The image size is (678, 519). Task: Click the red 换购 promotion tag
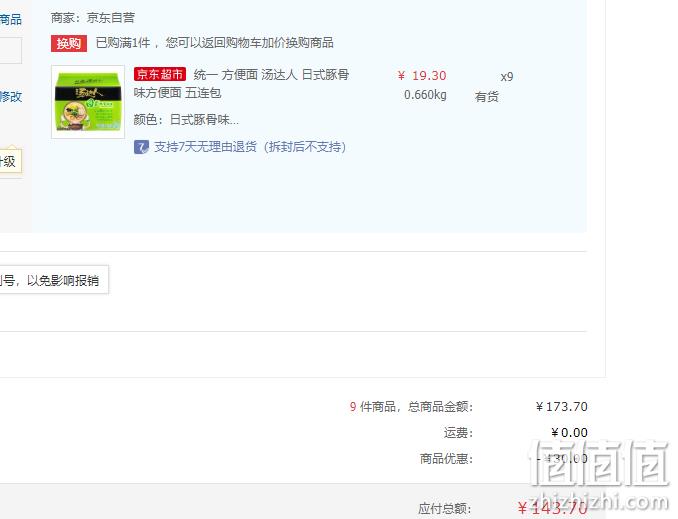tap(69, 43)
